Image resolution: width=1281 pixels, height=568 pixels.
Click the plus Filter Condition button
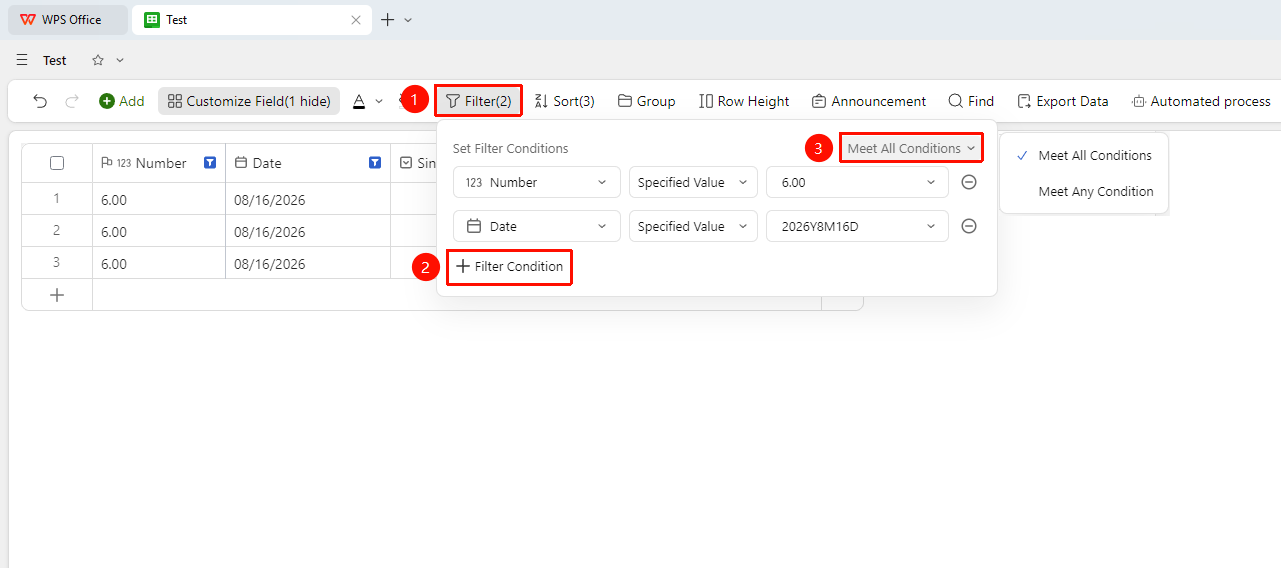(x=509, y=267)
